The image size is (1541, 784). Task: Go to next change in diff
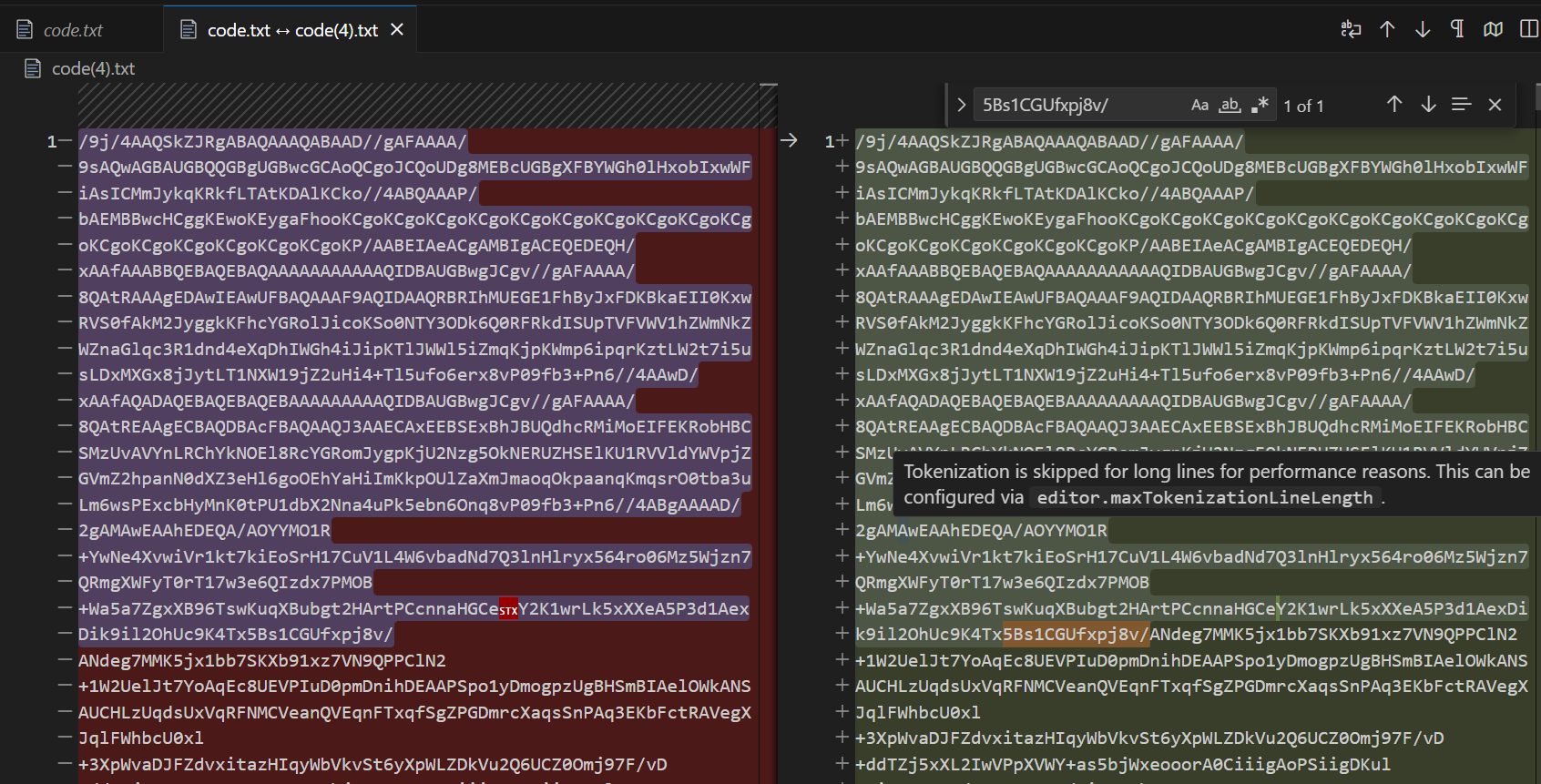(1423, 29)
